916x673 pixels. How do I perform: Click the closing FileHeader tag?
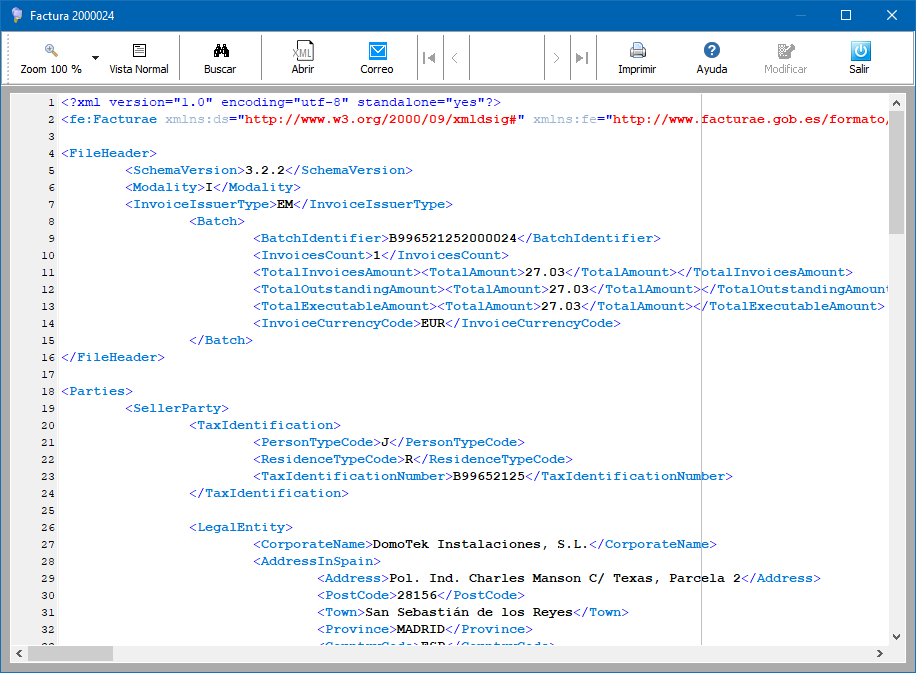pyautogui.click(x=113, y=357)
